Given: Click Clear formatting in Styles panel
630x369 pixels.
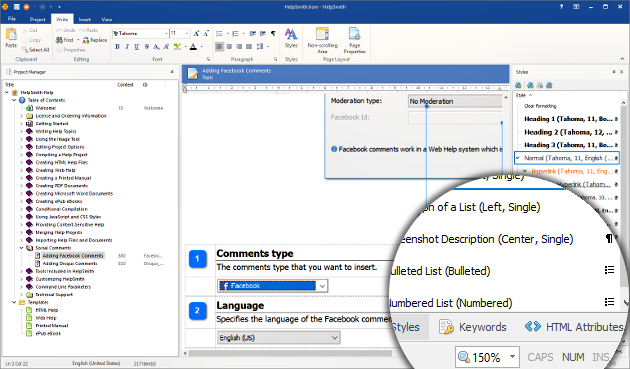Looking at the screenshot, I should 540,106.
